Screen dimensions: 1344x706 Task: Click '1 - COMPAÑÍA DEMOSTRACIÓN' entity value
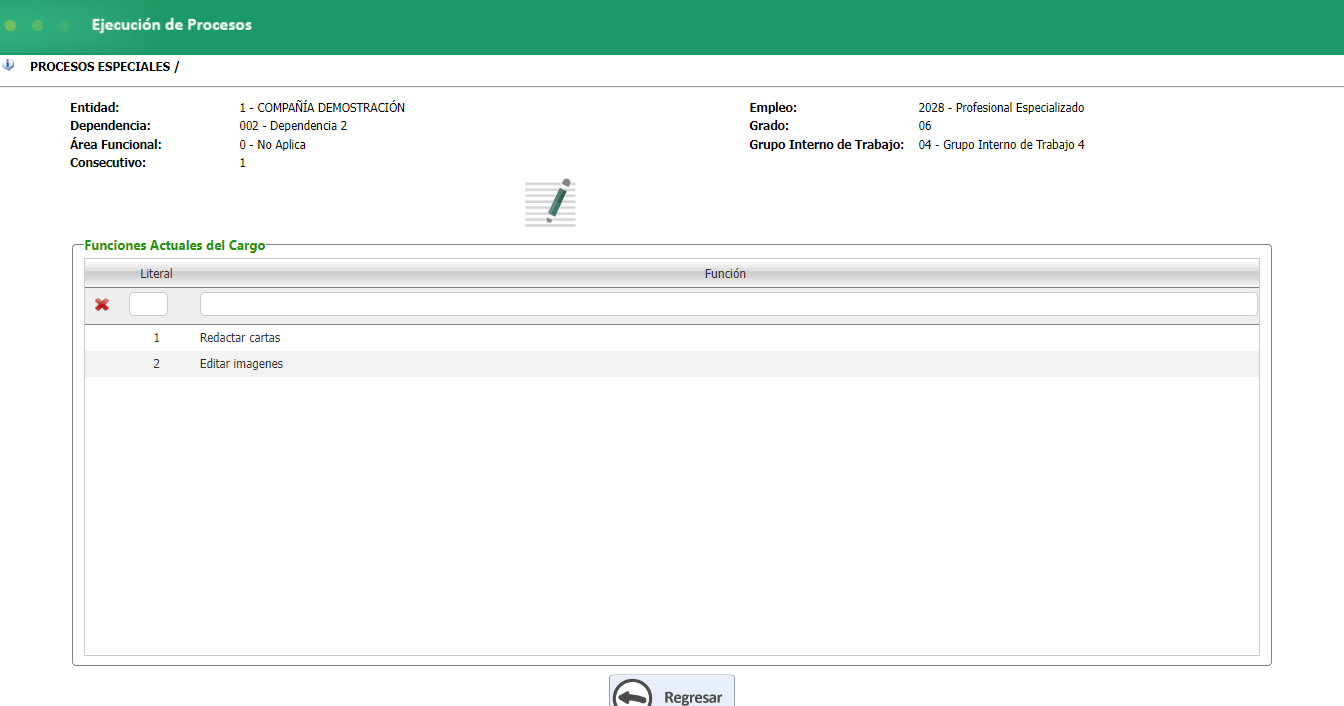[x=322, y=108]
